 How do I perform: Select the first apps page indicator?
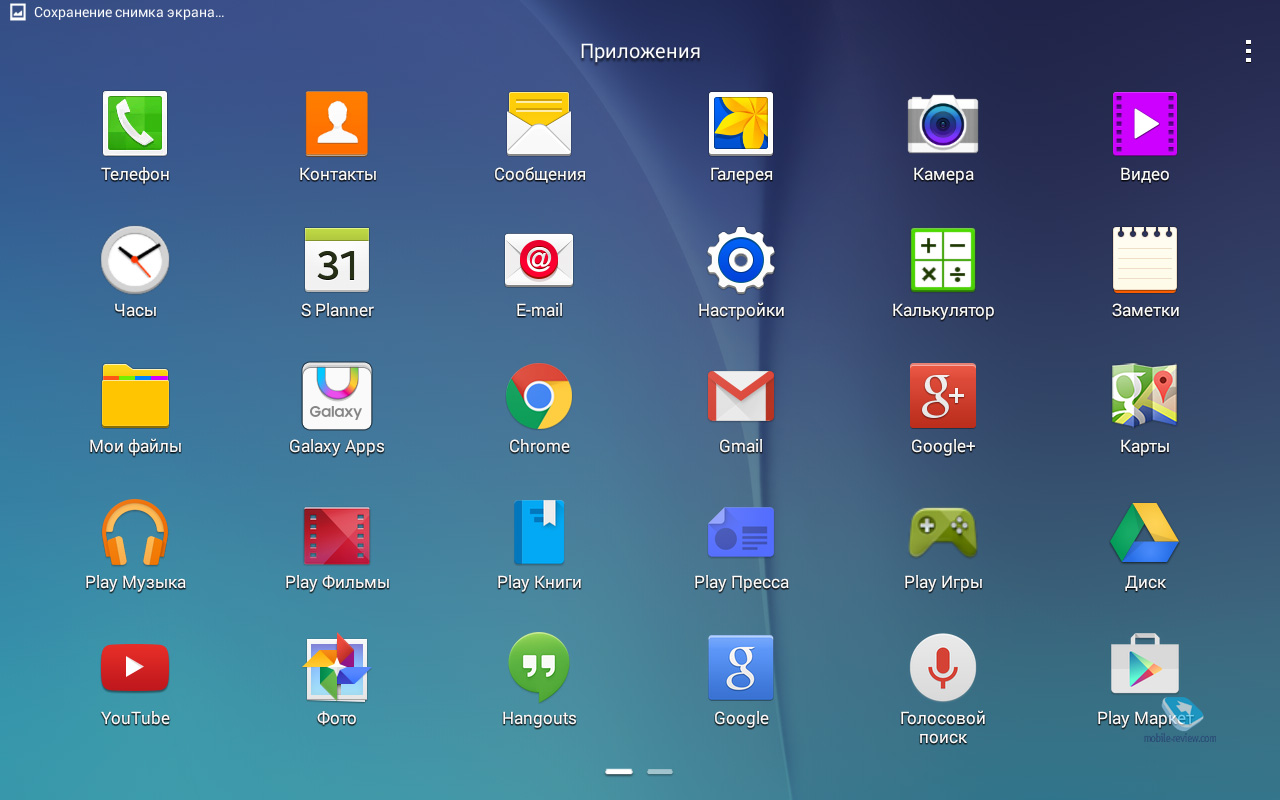[619, 772]
